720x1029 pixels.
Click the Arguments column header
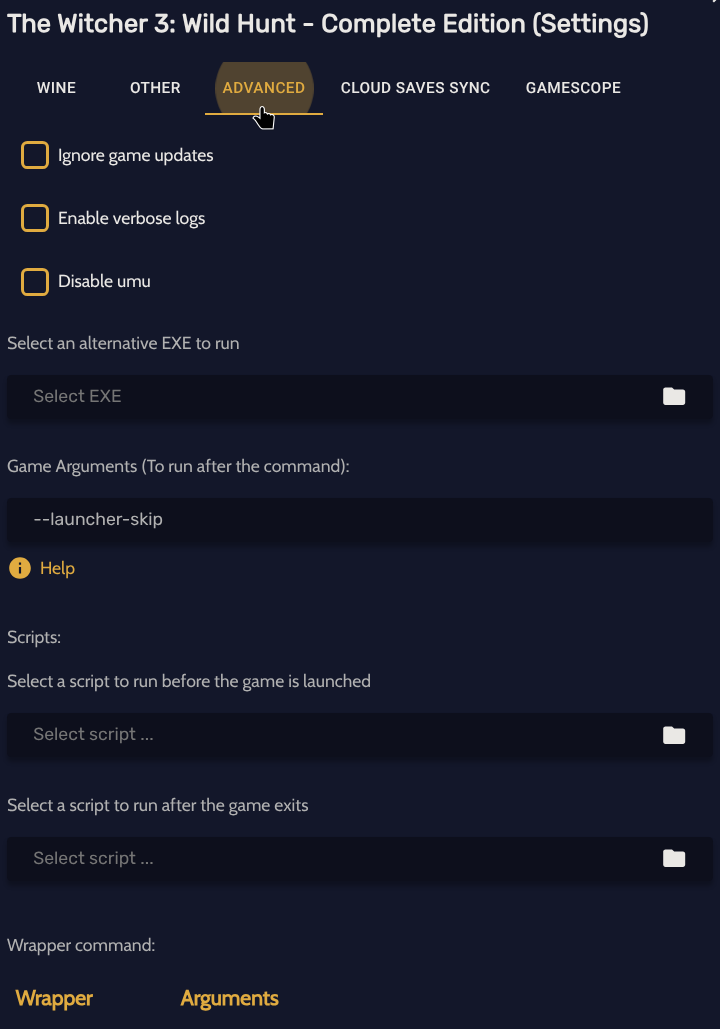[x=229, y=998]
